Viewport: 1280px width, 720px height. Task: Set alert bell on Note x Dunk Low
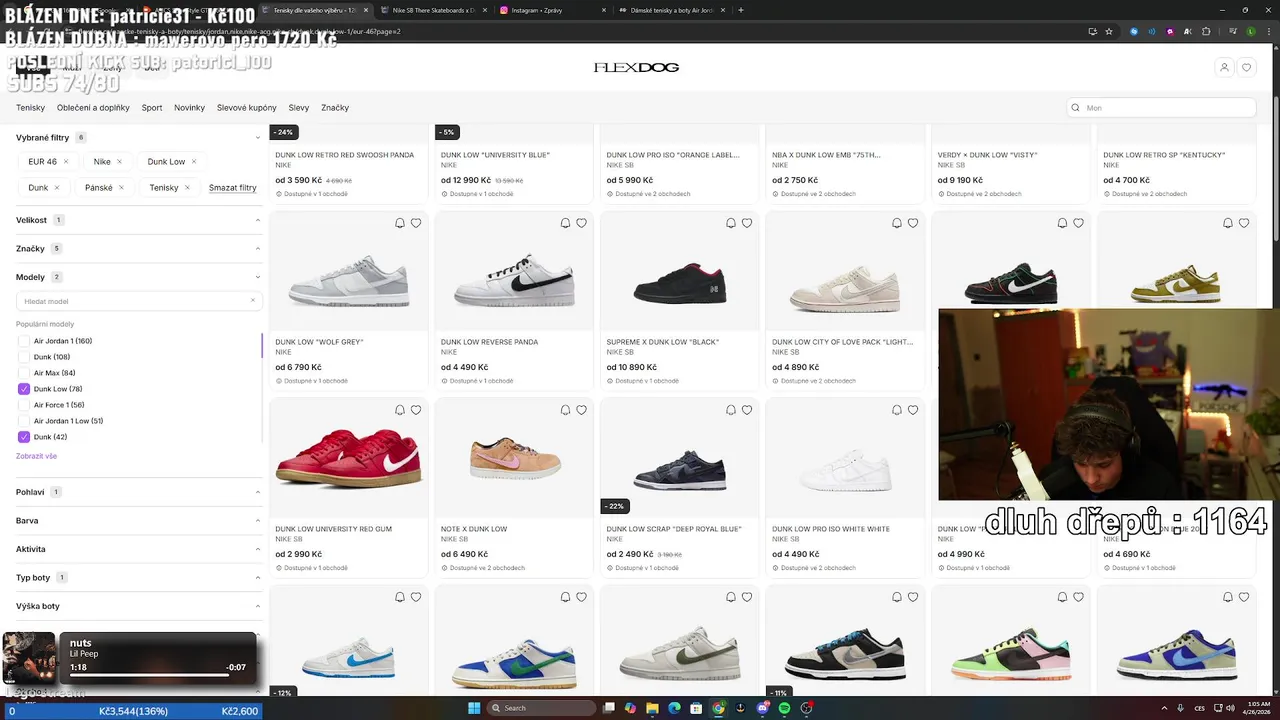click(x=565, y=410)
